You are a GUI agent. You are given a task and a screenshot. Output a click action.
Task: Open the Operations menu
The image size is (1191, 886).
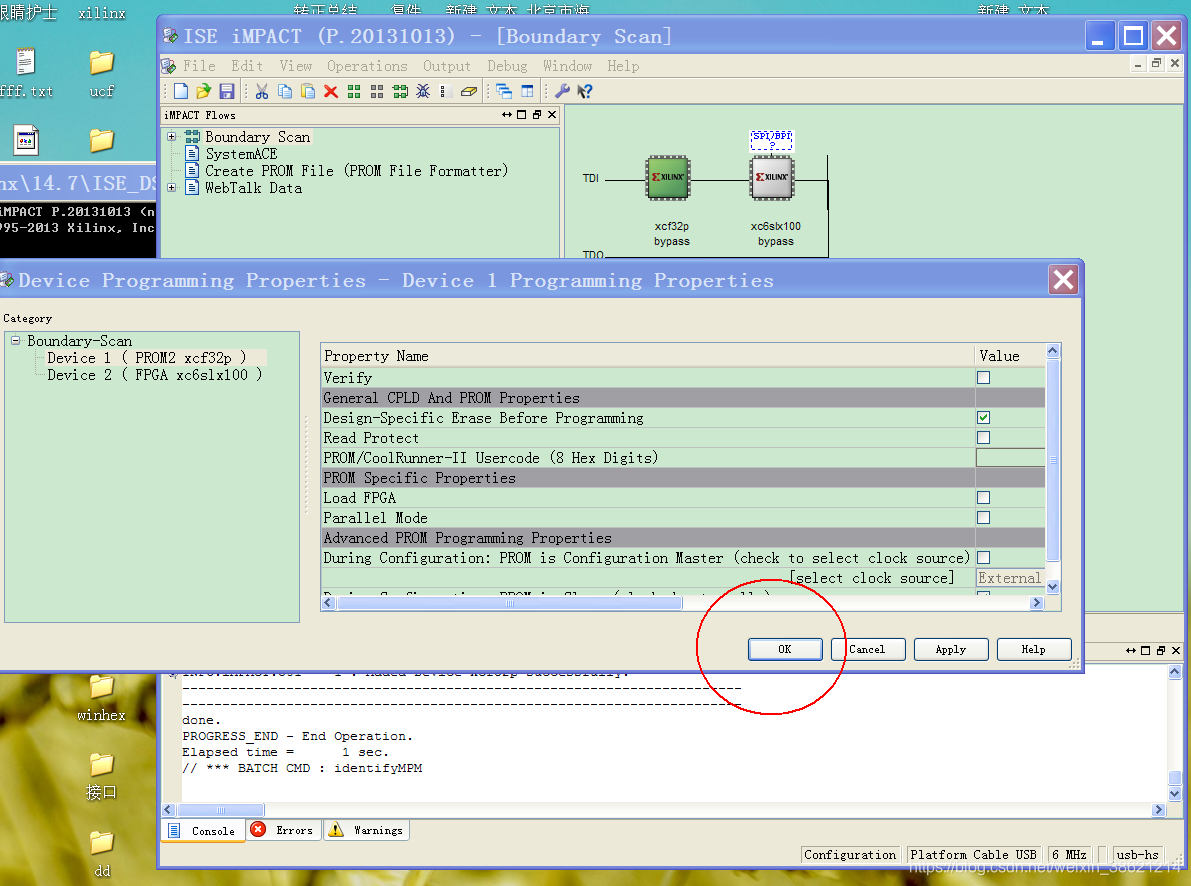(367, 66)
